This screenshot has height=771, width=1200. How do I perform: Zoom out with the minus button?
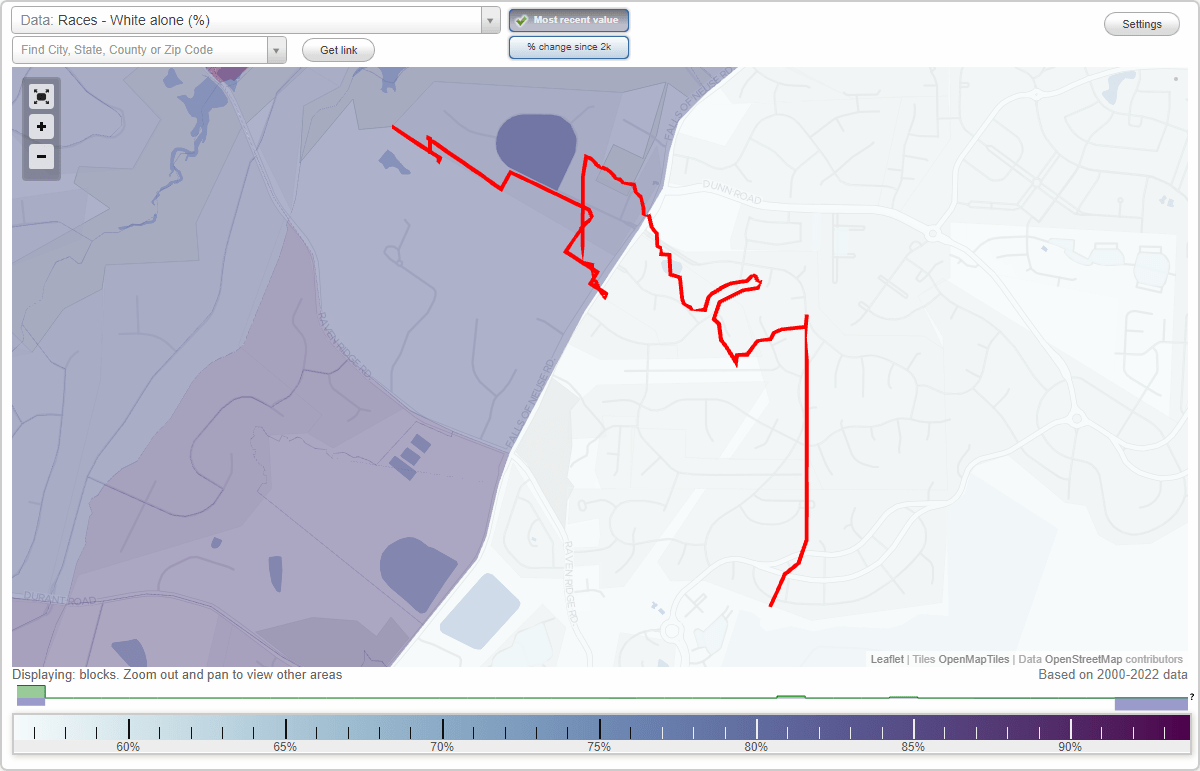click(41, 157)
